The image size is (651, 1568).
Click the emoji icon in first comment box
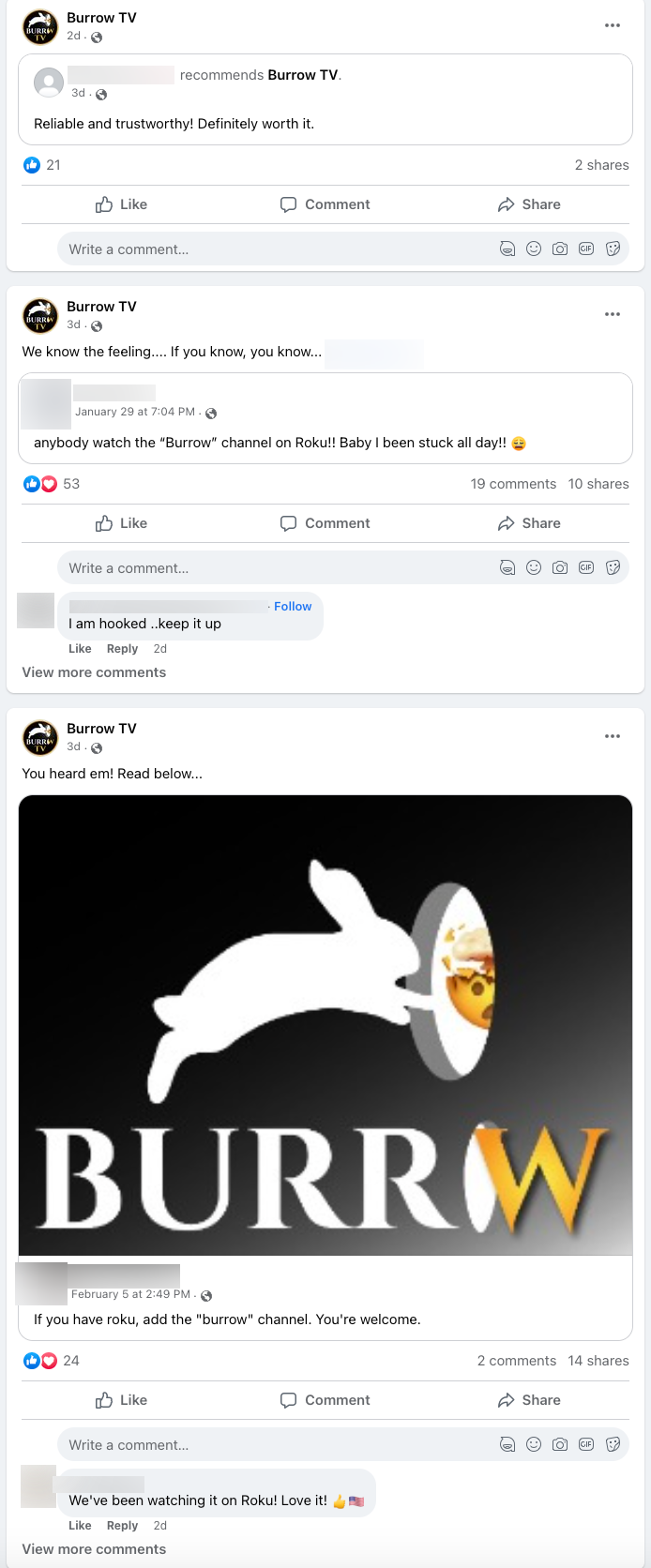(534, 249)
